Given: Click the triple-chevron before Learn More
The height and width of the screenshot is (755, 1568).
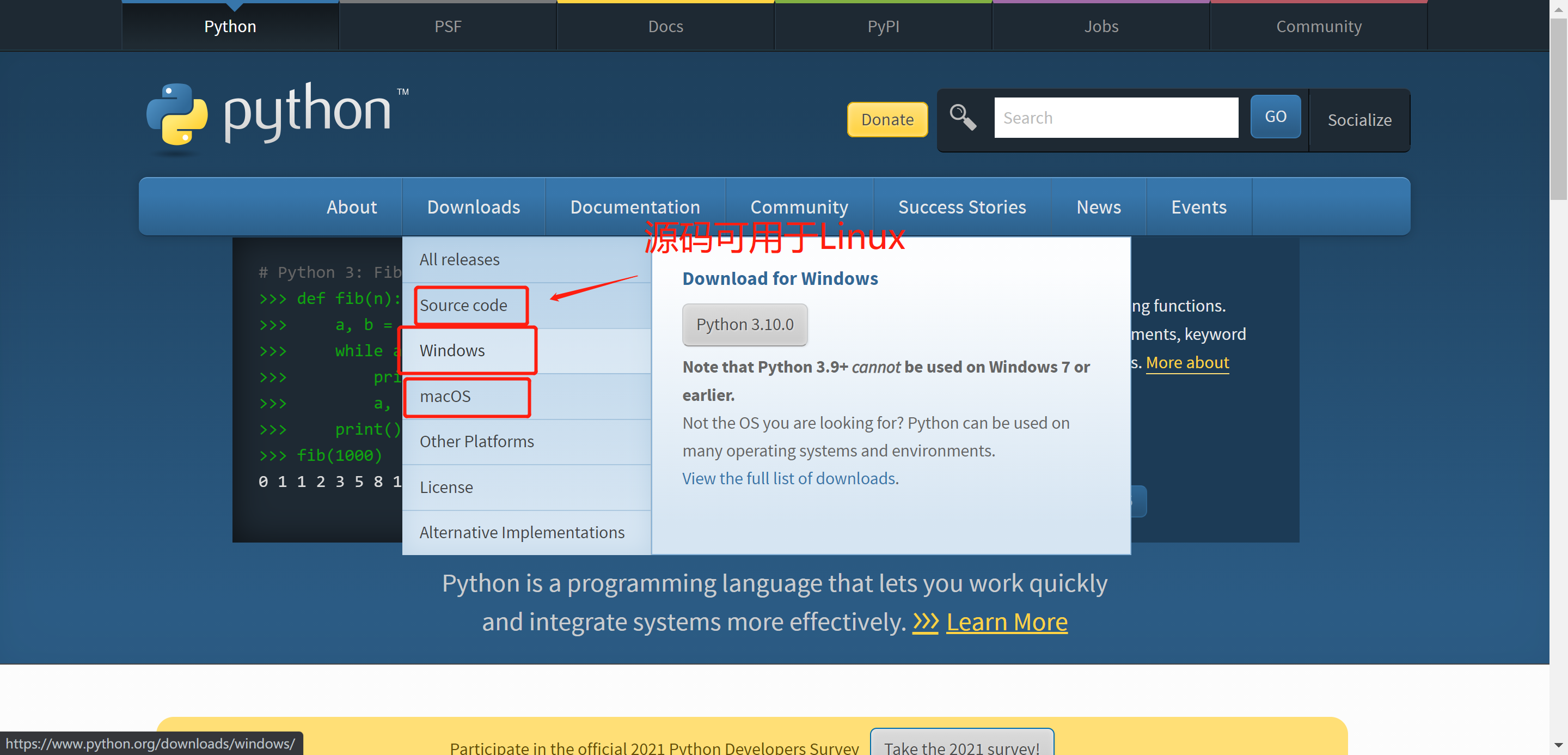Looking at the screenshot, I should (x=925, y=622).
